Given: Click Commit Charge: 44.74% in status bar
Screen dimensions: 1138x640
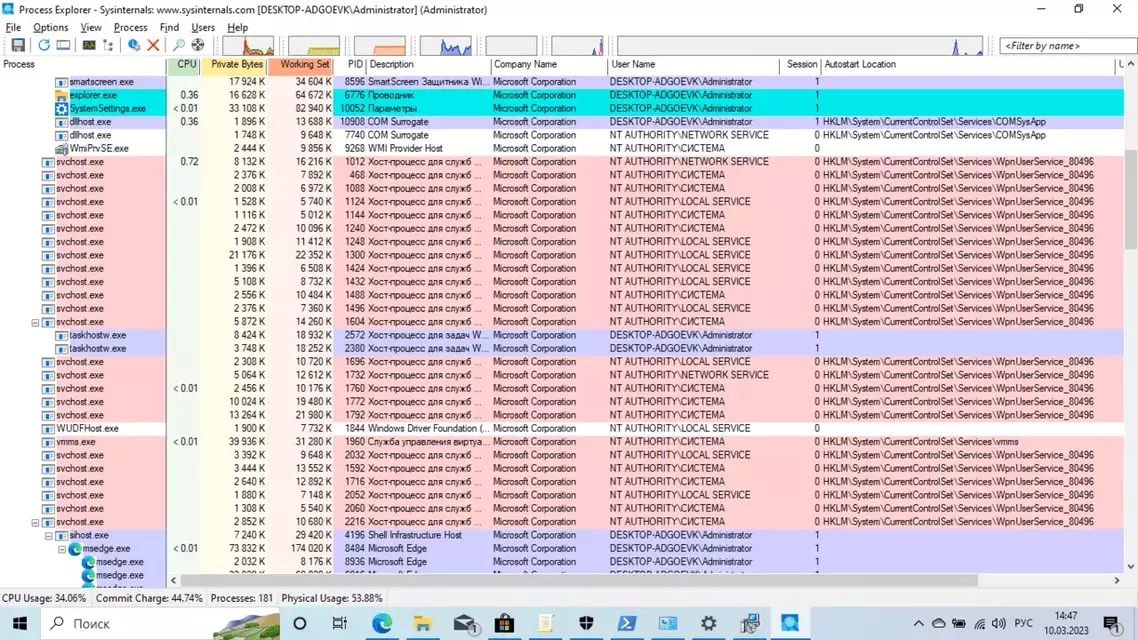Looking at the screenshot, I should coord(150,599).
